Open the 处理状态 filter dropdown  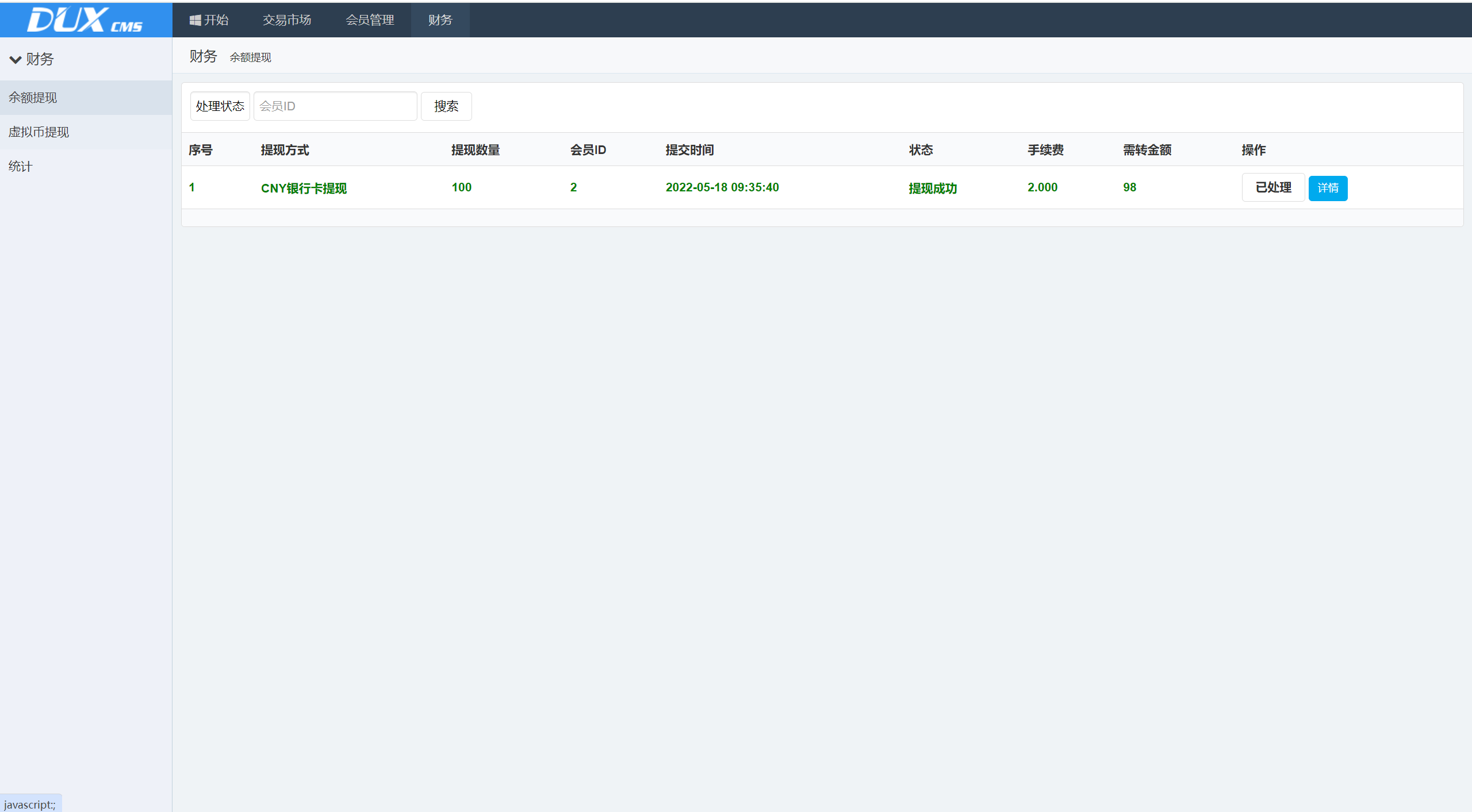220,106
